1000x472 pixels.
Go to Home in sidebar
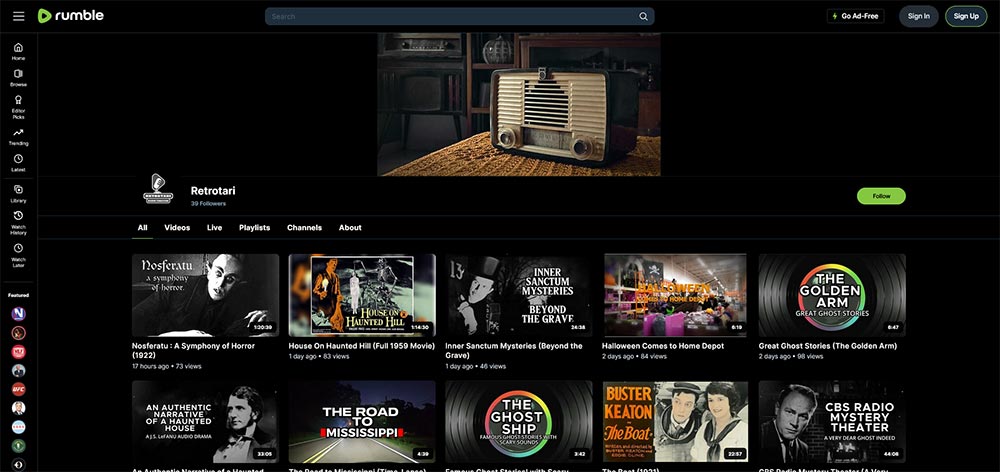(18, 52)
